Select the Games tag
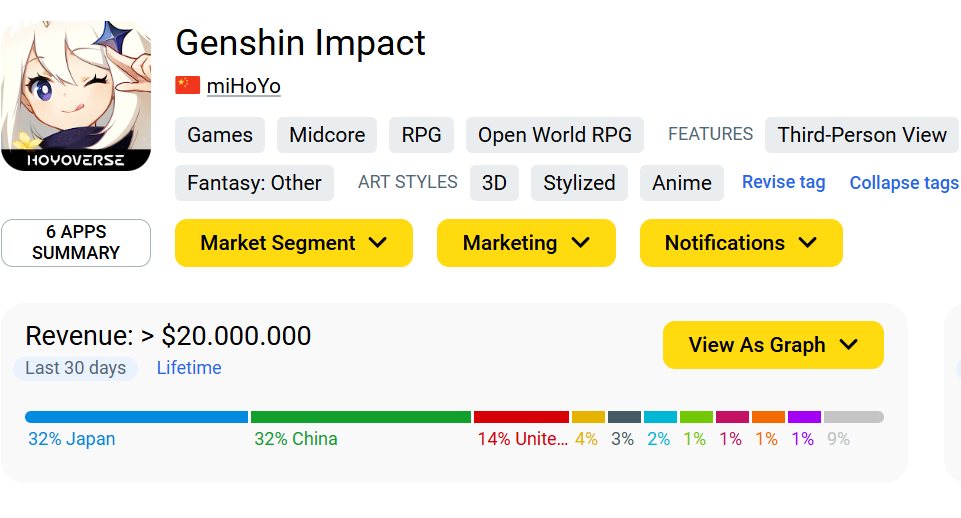961x518 pixels. 220,135
